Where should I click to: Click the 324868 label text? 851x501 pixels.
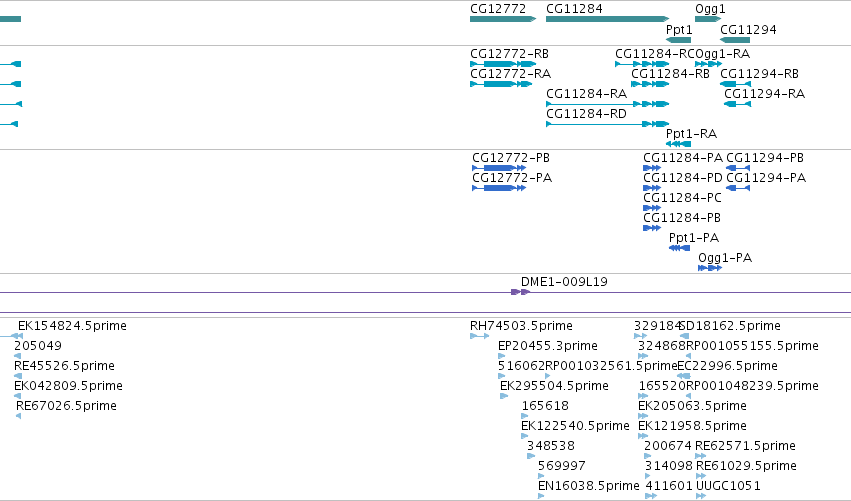(662, 346)
